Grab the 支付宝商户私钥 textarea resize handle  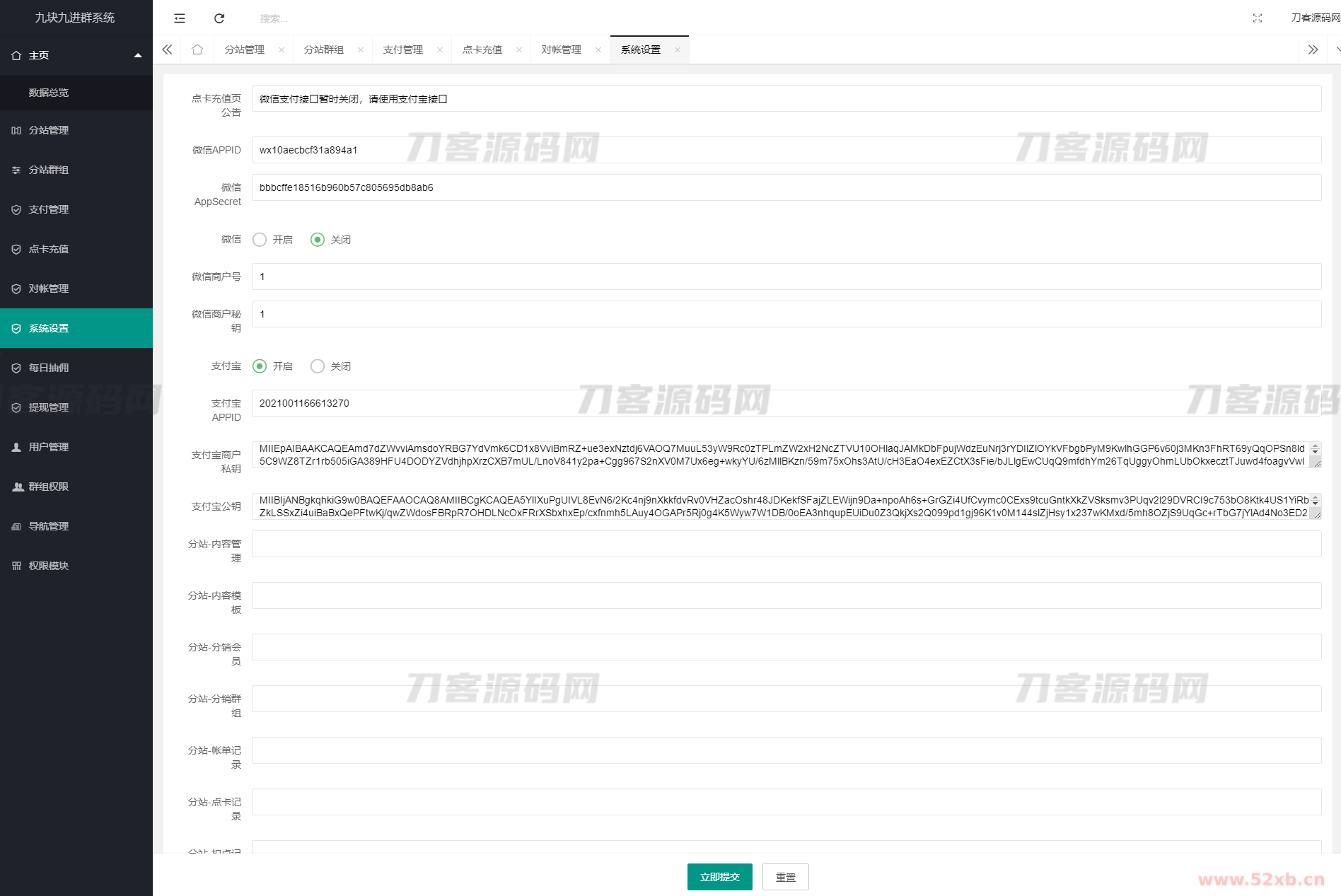(x=1316, y=462)
